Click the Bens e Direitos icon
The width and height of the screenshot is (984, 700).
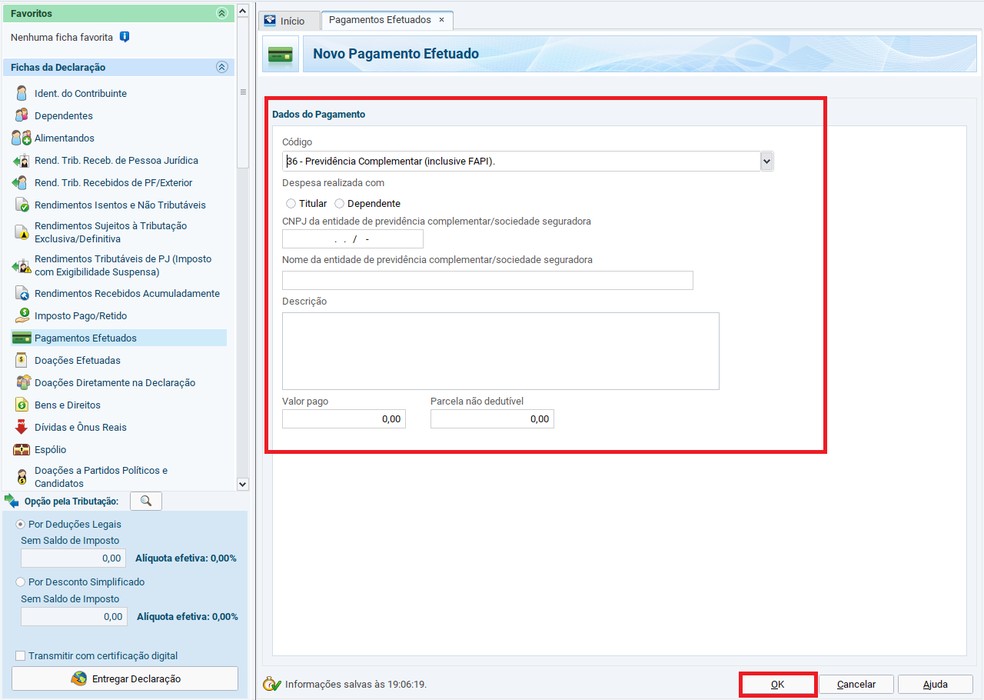click(x=21, y=405)
